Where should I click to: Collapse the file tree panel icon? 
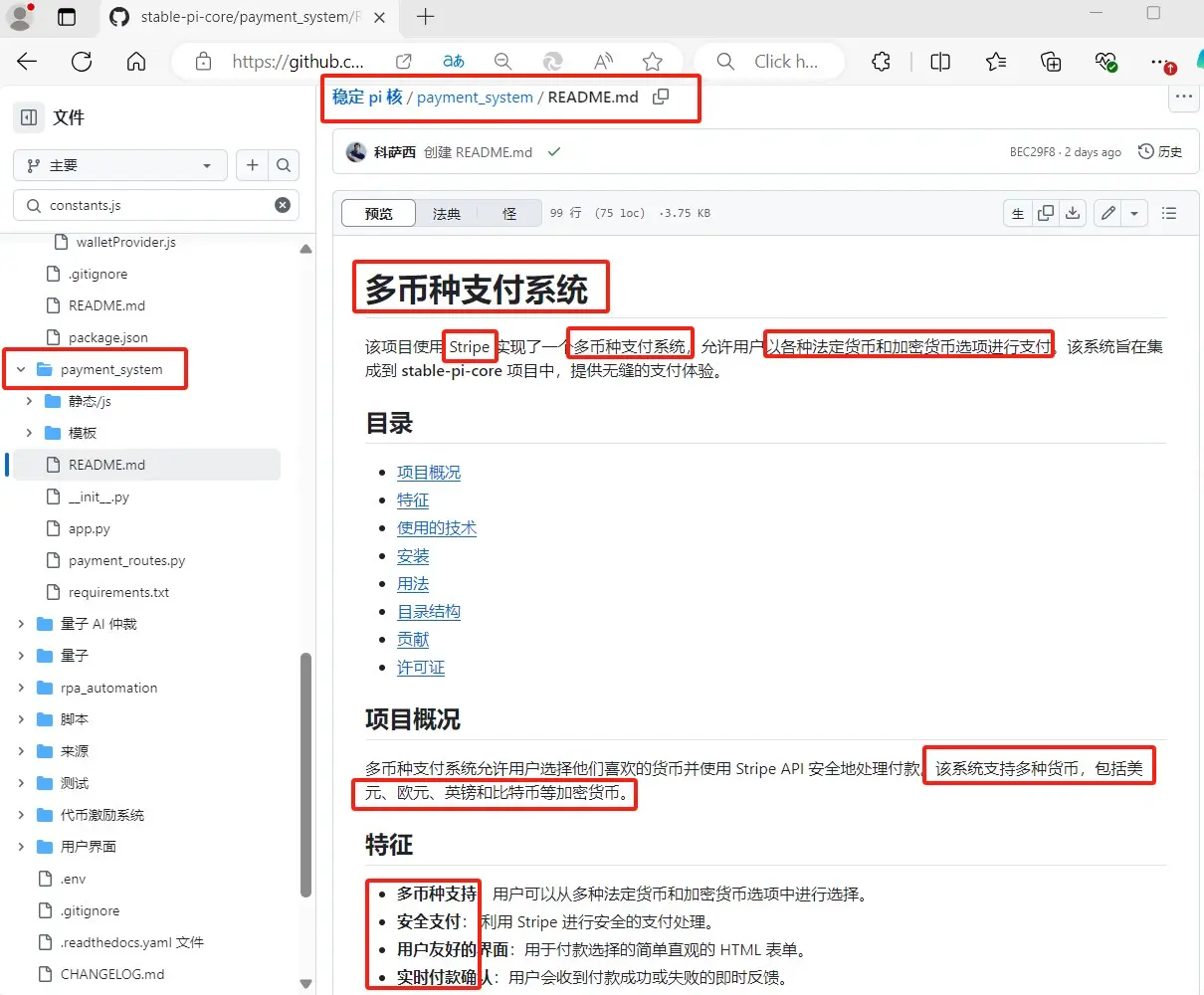[29, 117]
